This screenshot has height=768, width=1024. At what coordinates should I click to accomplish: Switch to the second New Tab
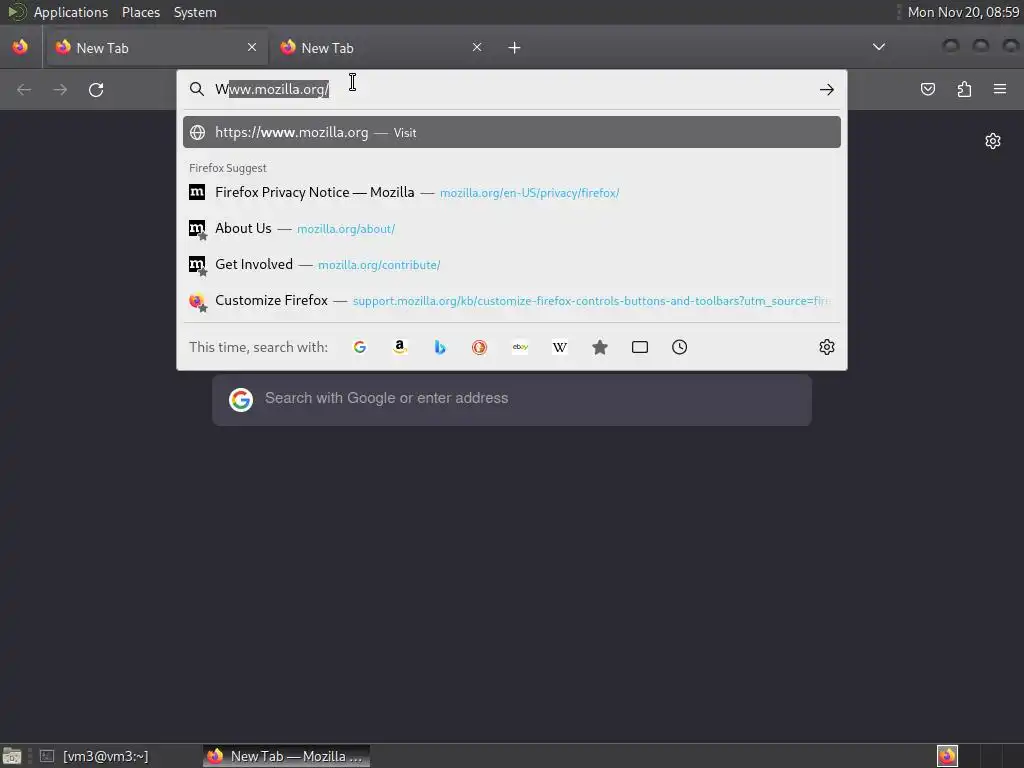[381, 48]
